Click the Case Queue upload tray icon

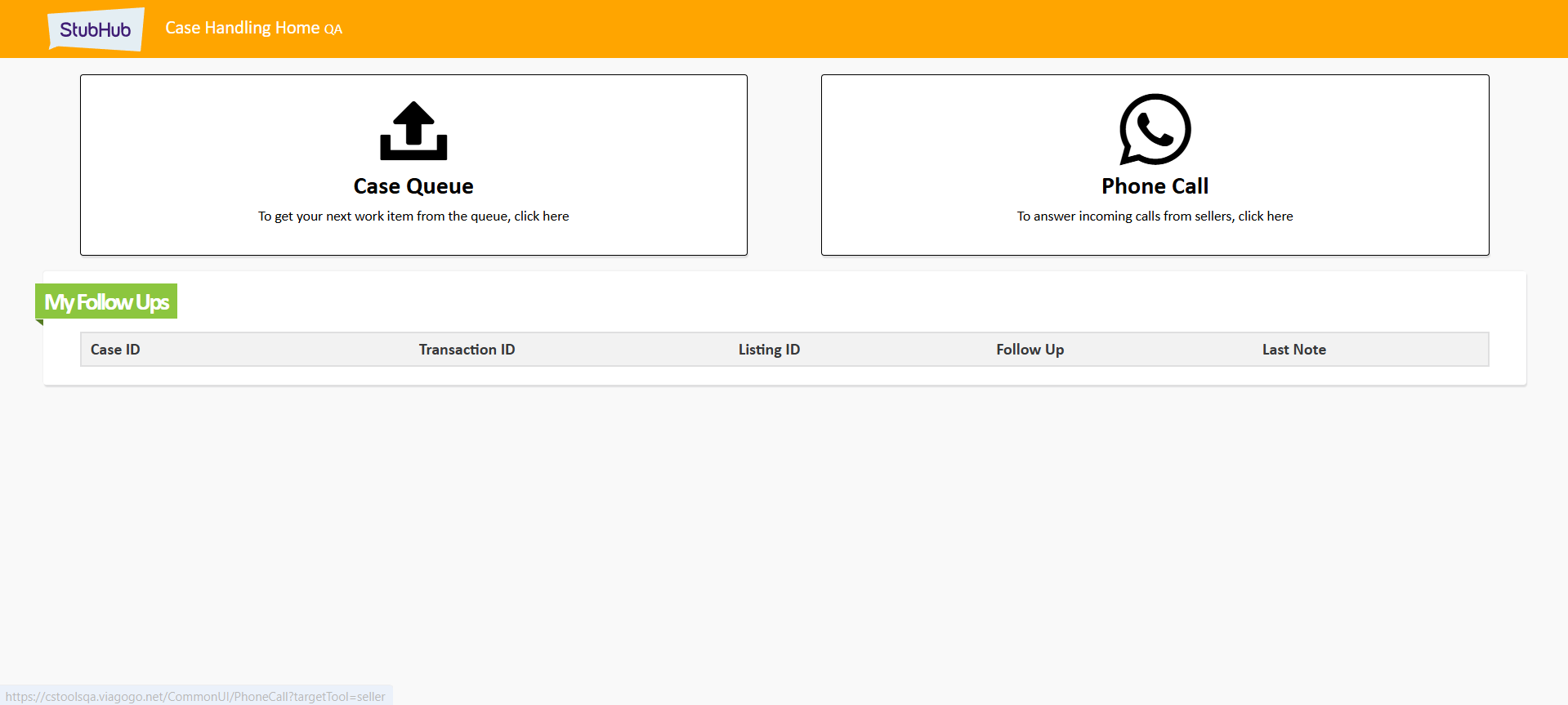point(413,131)
